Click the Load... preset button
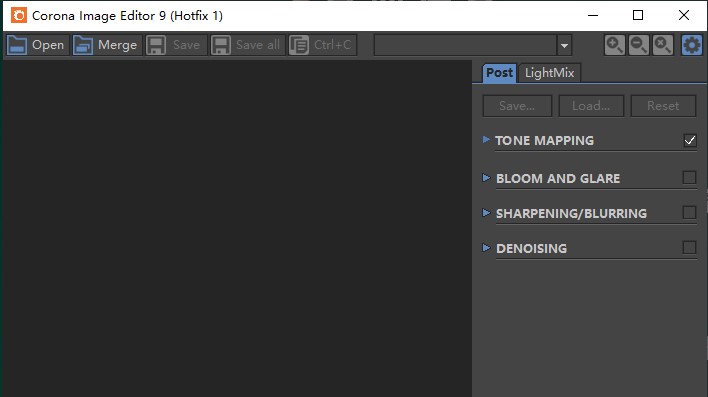Viewport: 708px width, 397px height. click(591, 106)
